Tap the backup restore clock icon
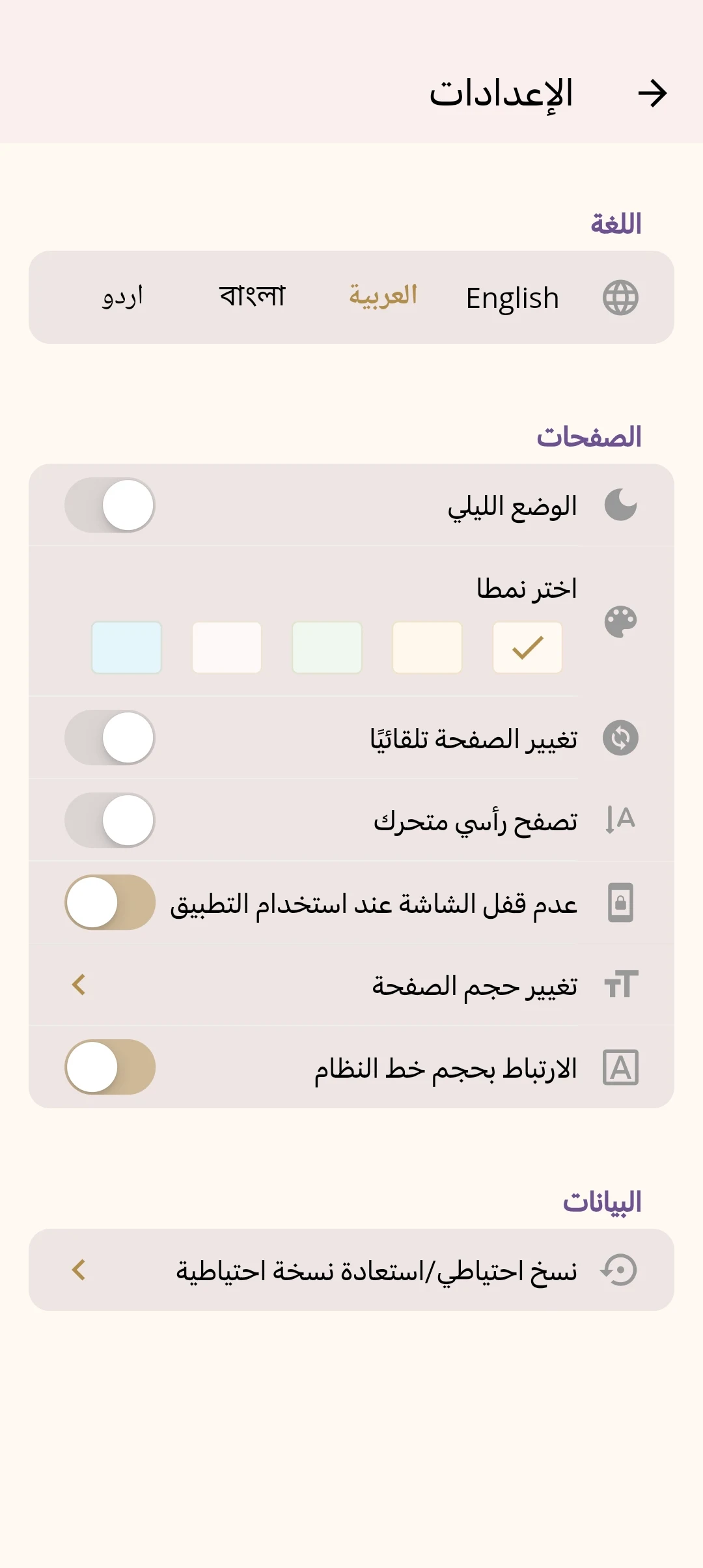The image size is (703, 1568). [x=619, y=1270]
